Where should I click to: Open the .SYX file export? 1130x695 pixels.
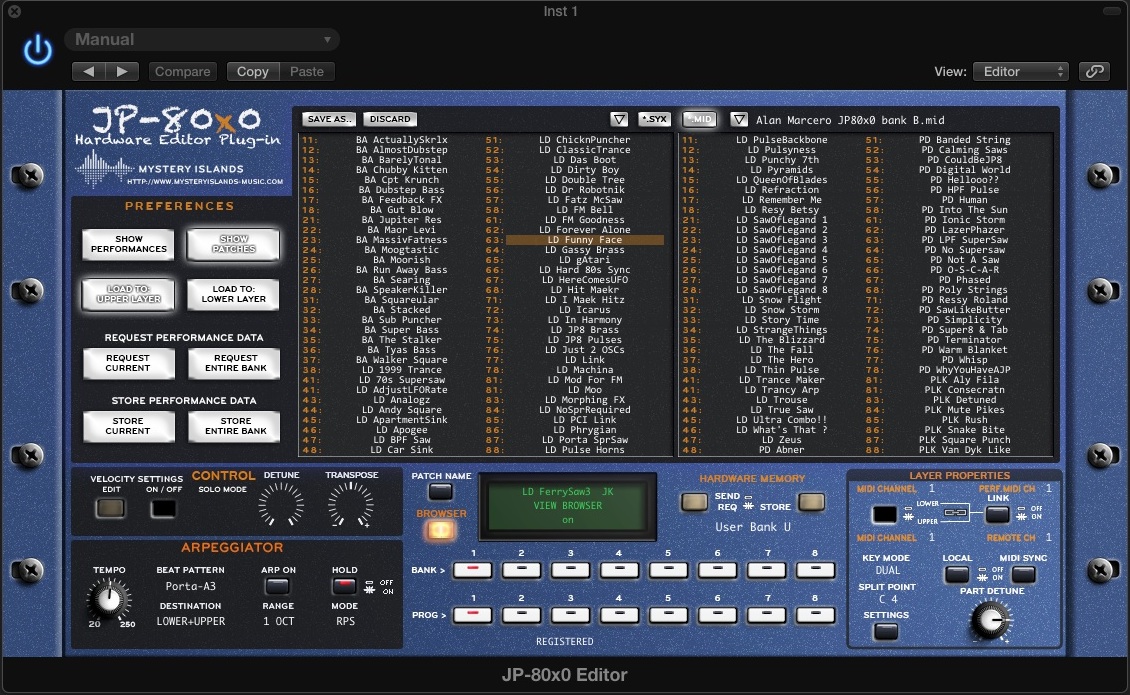click(654, 118)
